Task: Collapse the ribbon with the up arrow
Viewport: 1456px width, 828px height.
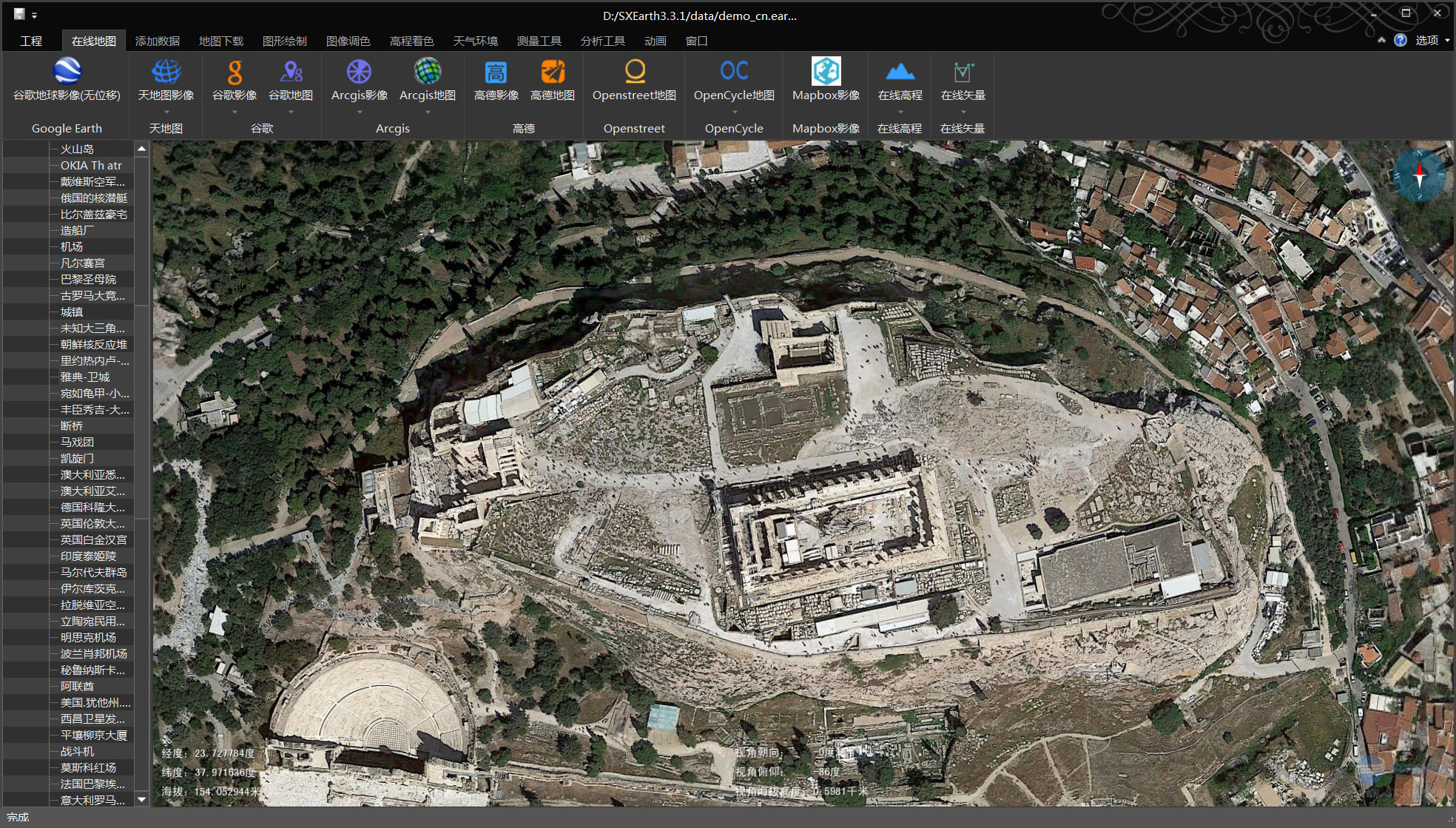Action: [1381, 40]
